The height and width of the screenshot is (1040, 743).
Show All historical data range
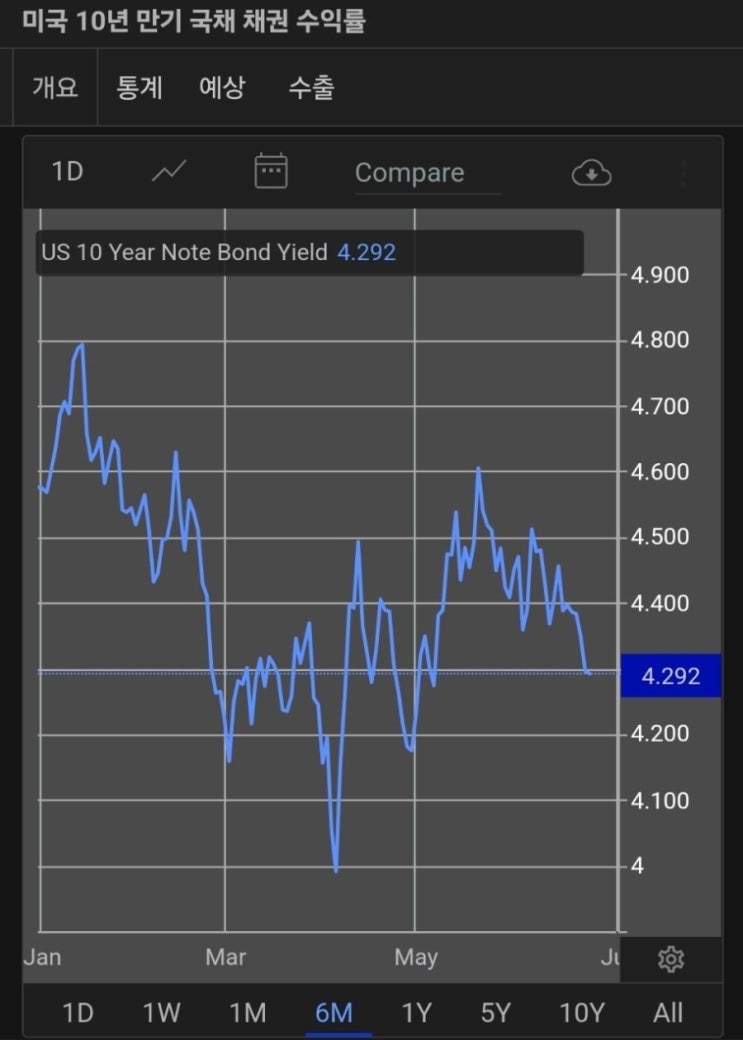click(x=668, y=1013)
